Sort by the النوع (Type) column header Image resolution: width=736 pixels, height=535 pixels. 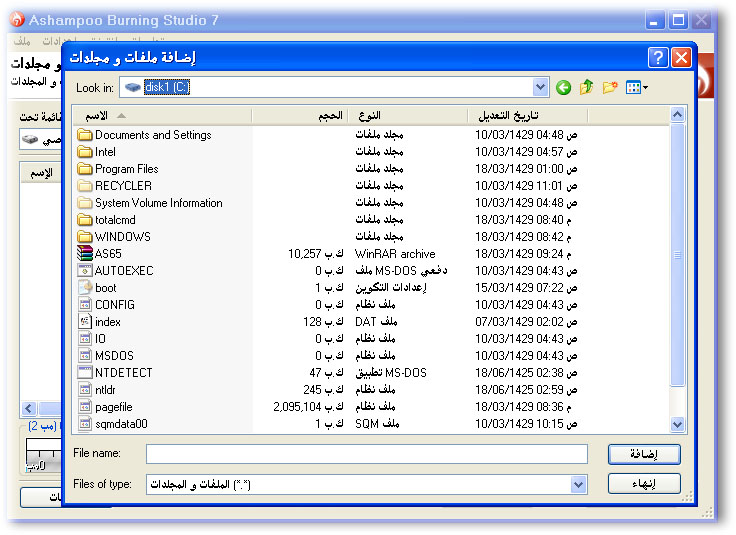407,115
